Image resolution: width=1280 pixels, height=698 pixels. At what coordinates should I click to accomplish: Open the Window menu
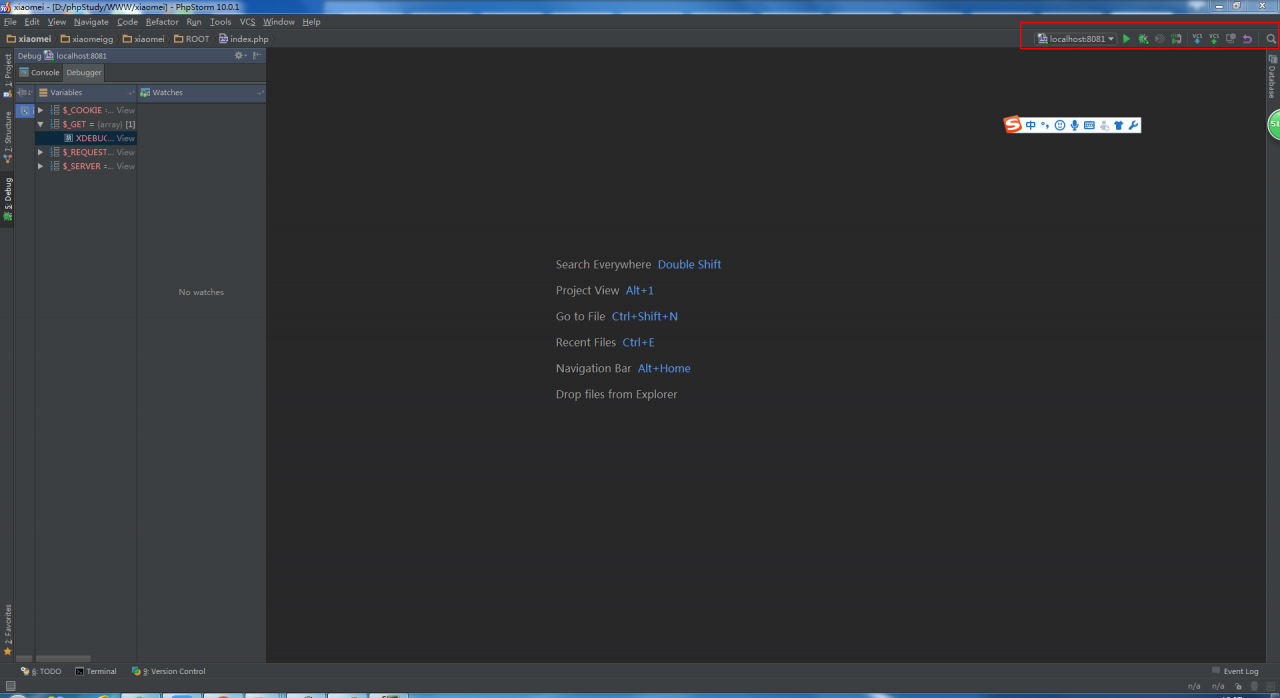pyautogui.click(x=279, y=21)
